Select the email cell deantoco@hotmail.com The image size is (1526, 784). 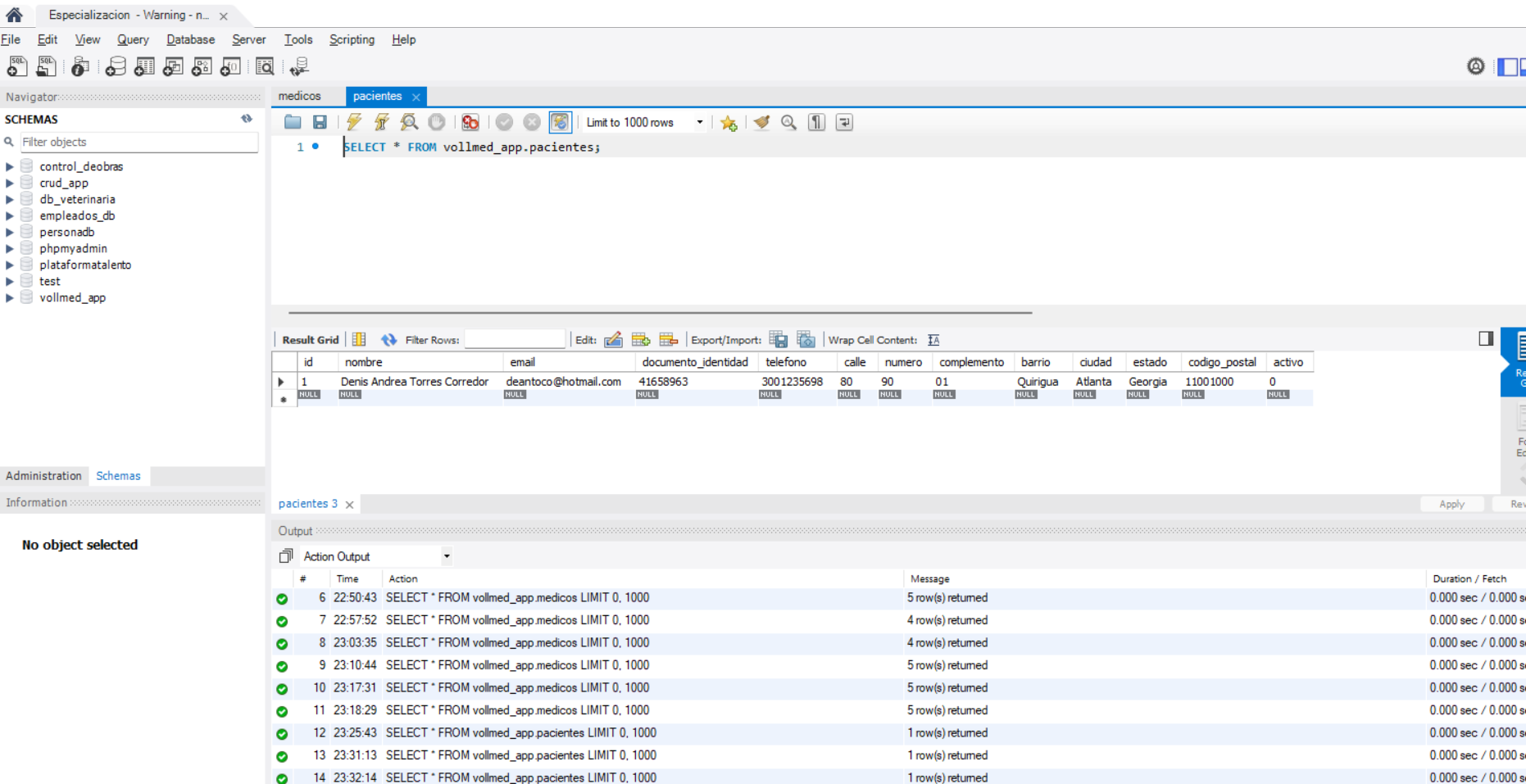[564, 382]
